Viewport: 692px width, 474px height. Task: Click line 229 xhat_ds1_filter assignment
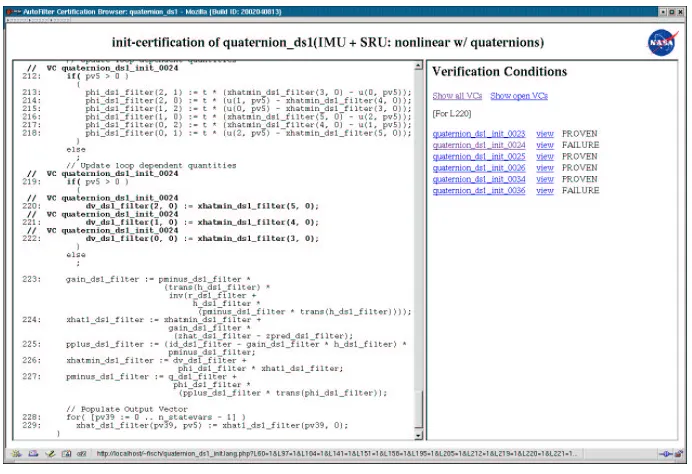point(212,425)
